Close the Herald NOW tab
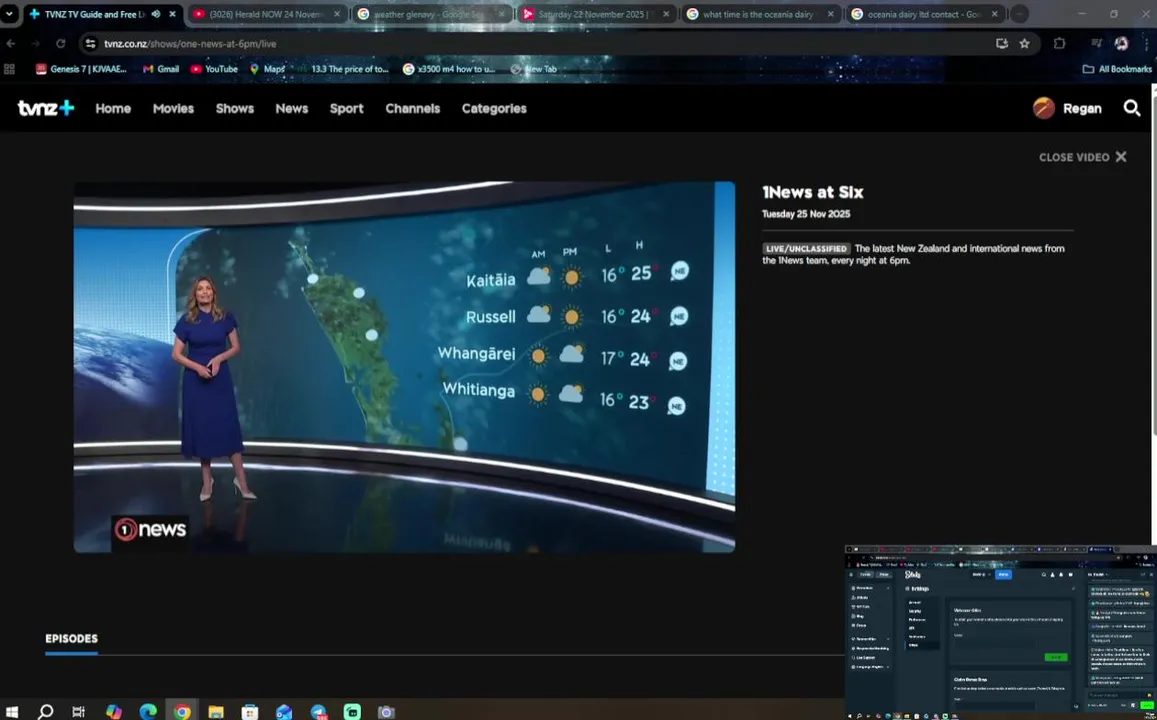The width and height of the screenshot is (1157, 720). (x=336, y=14)
